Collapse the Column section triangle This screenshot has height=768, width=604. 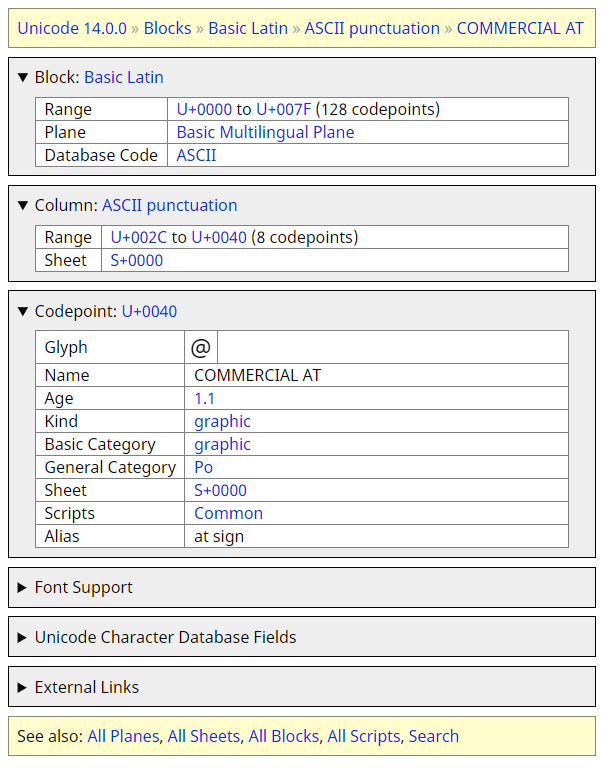pyautogui.click(x=23, y=205)
